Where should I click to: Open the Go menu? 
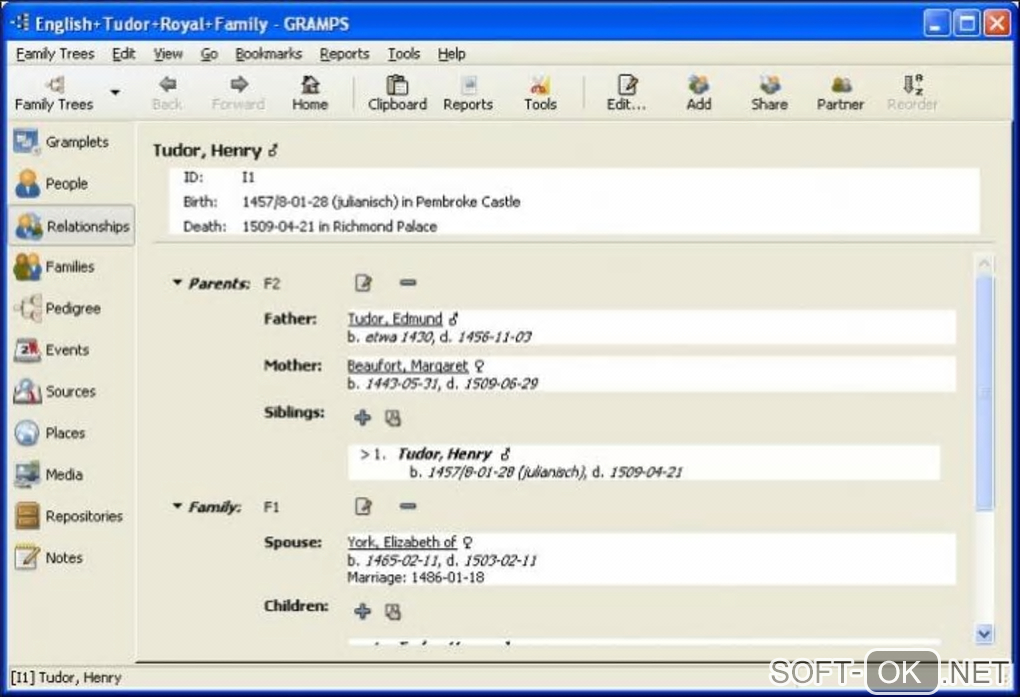click(x=209, y=53)
